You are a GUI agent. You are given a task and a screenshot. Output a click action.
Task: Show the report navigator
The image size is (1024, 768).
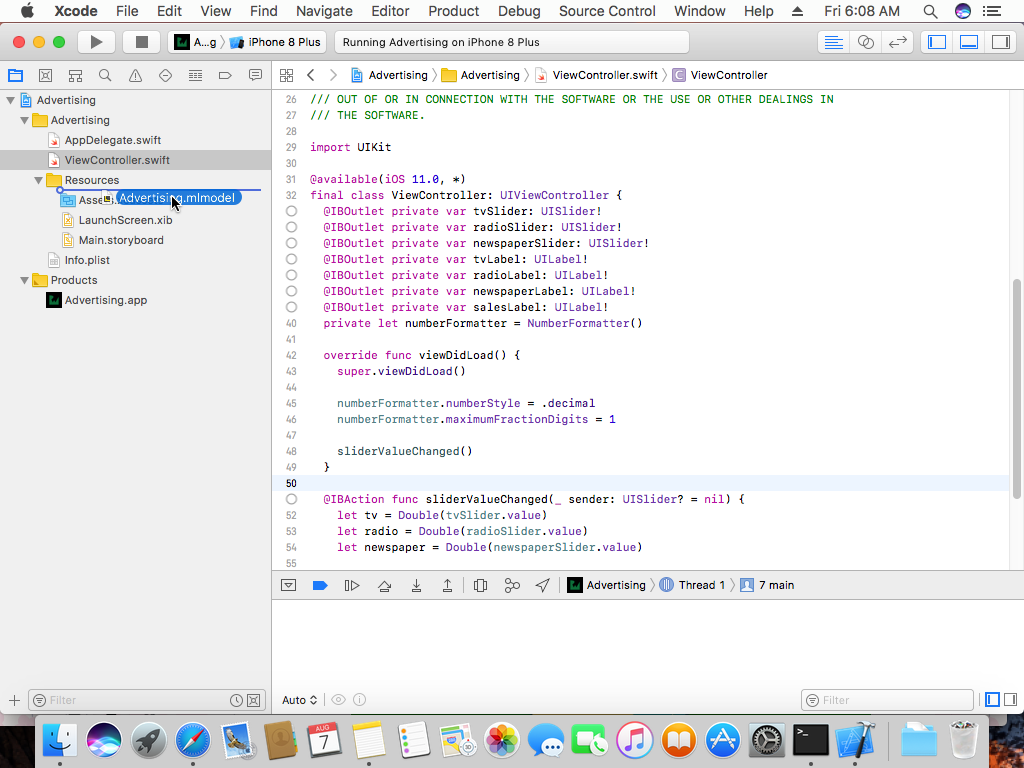click(x=255, y=75)
